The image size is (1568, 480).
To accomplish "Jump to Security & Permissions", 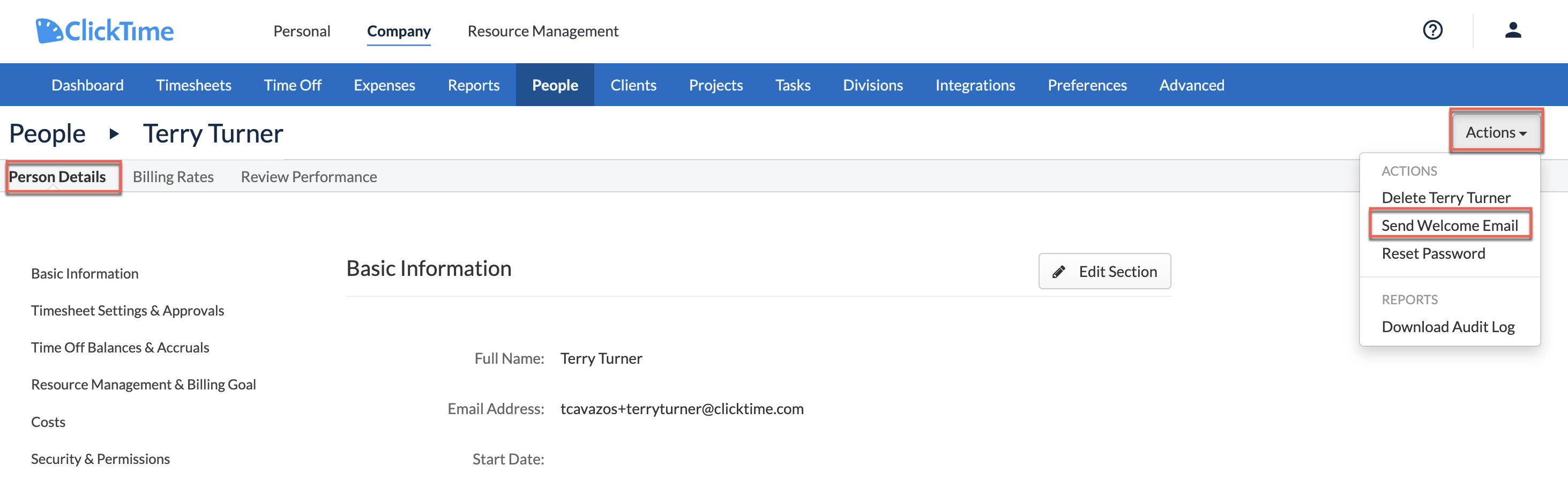I will [x=100, y=459].
